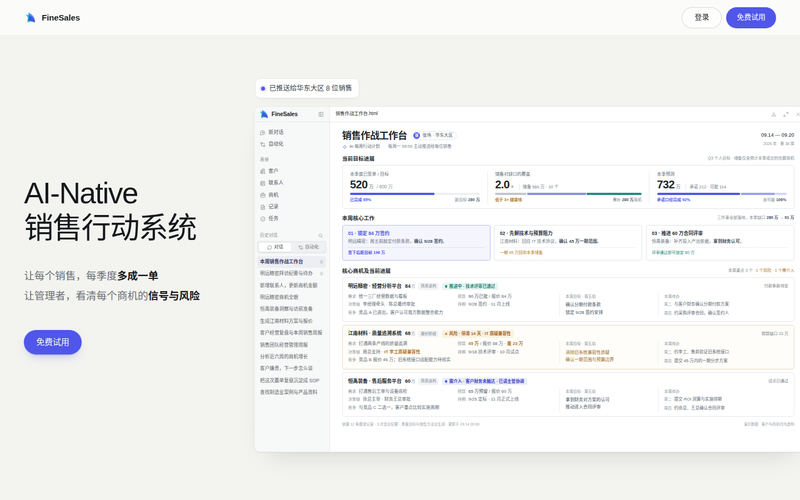Open the 03 · 推进 60 万合同评审 card
The height and width of the screenshot is (500, 800).
pyautogui.click(x=719, y=243)
